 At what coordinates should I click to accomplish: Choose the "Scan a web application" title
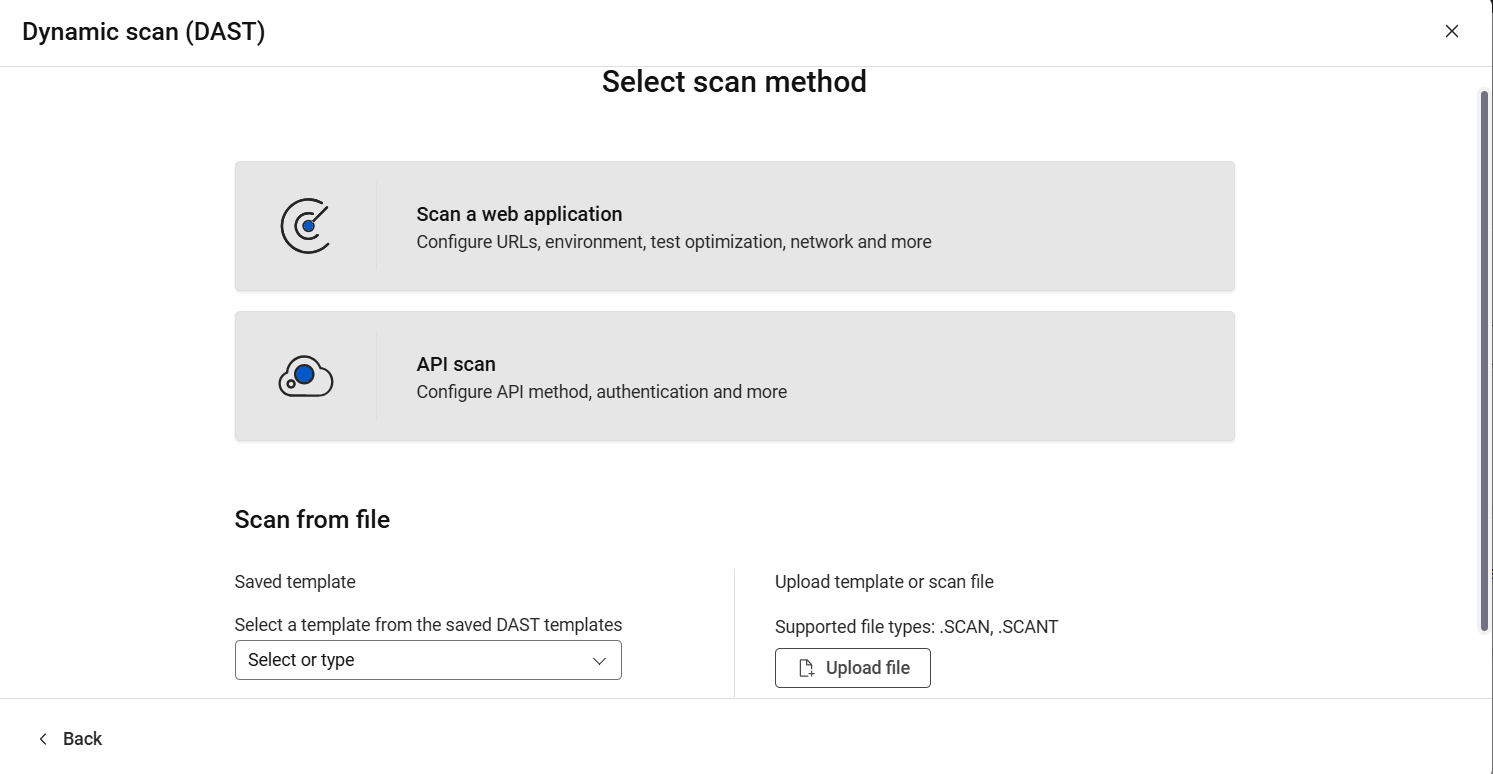519,214
